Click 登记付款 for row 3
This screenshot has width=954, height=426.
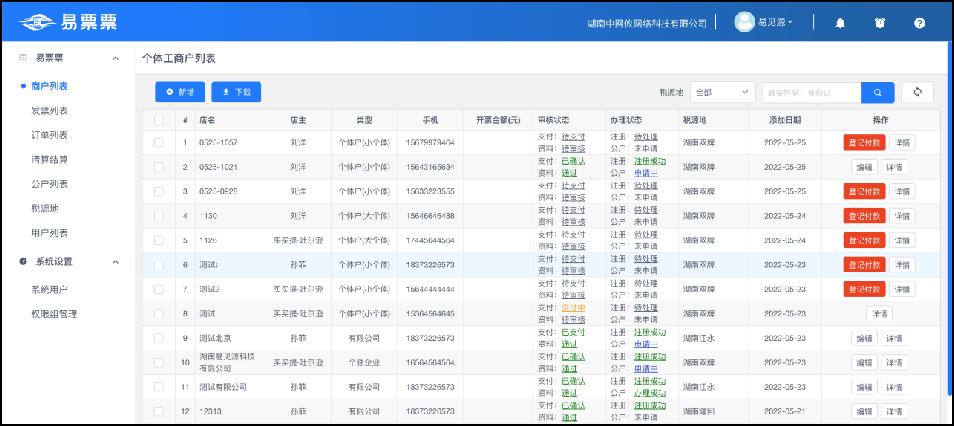click(x=865, y=191)
